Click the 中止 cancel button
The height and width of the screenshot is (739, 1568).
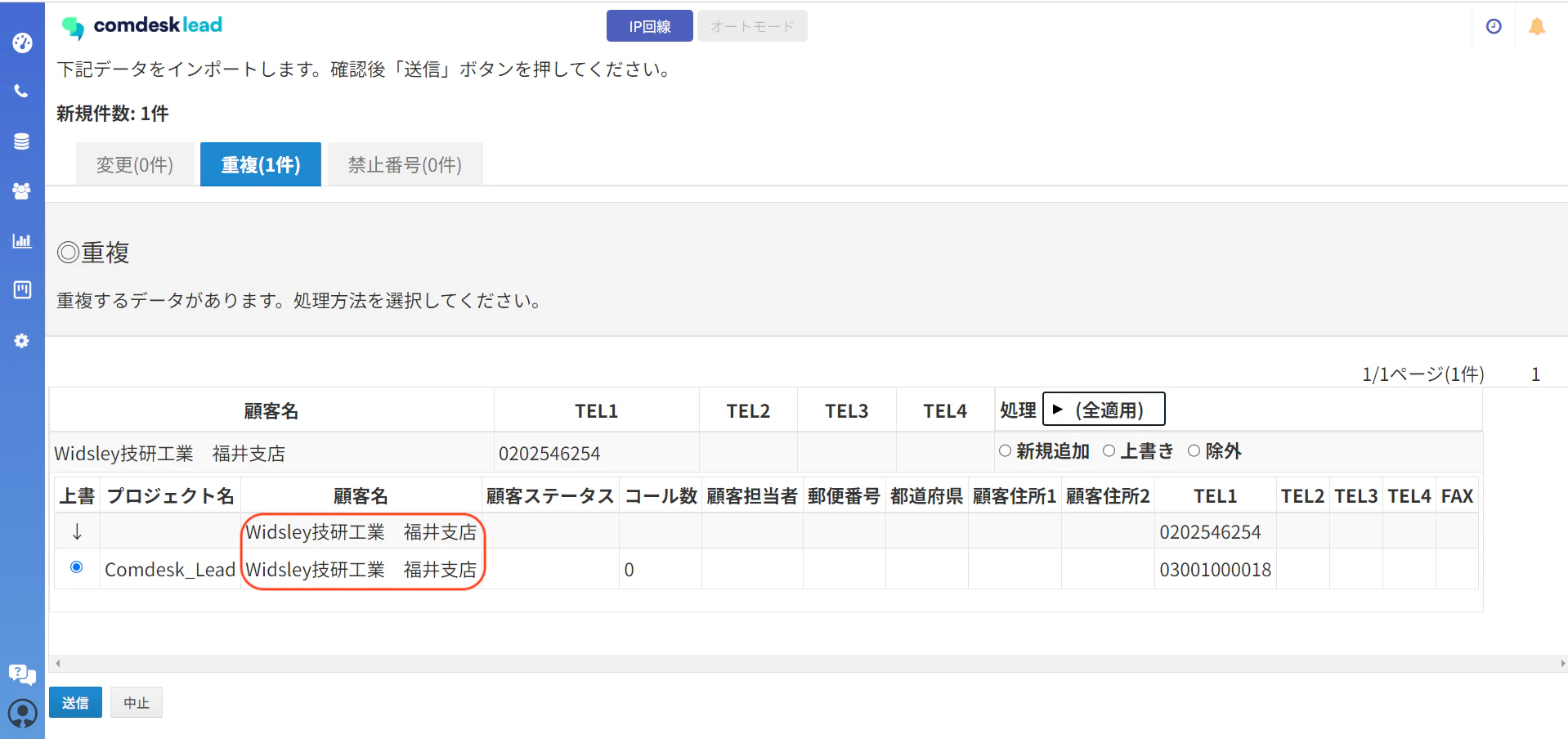point(137,702)
